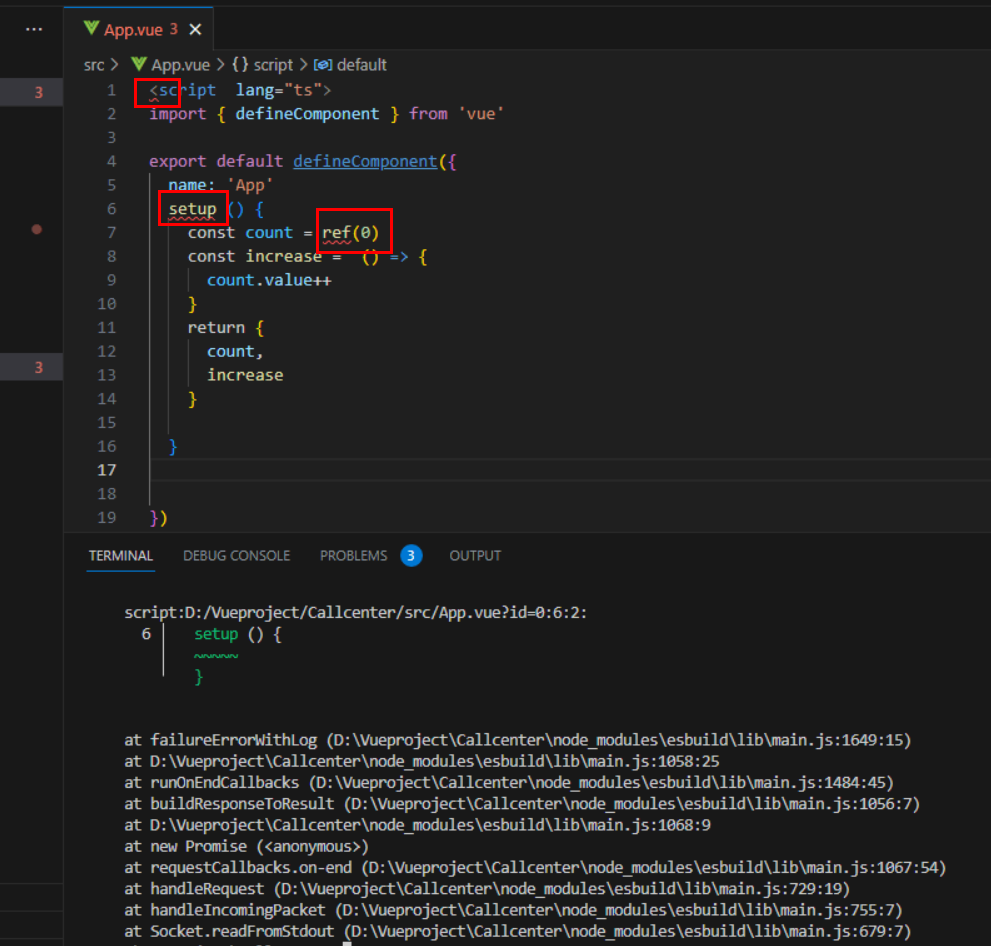The width and height of the screenshot is (991, 946).
Task: Click the new Promise (<anonymous>) line
Action: pos(246,846)
